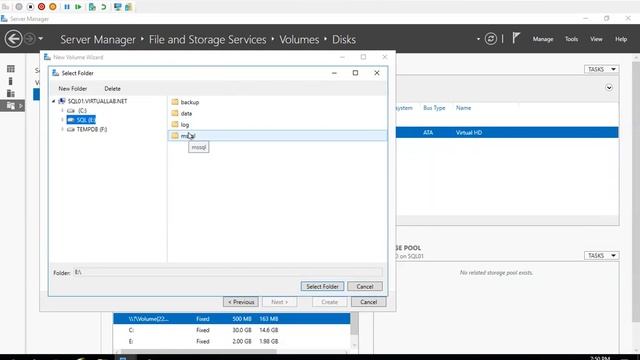Click the Server Manager main vertical scrollbar

point(636,192)
